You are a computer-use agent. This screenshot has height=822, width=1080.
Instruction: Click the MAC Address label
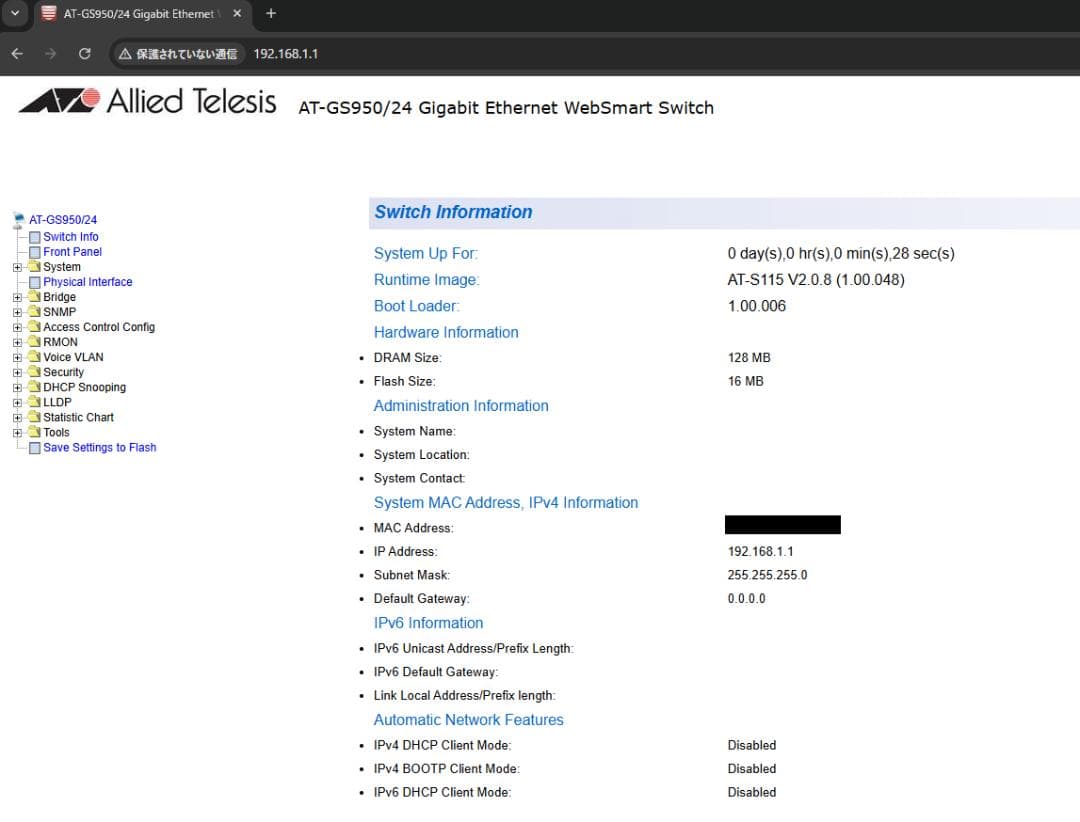pos(413,528)
